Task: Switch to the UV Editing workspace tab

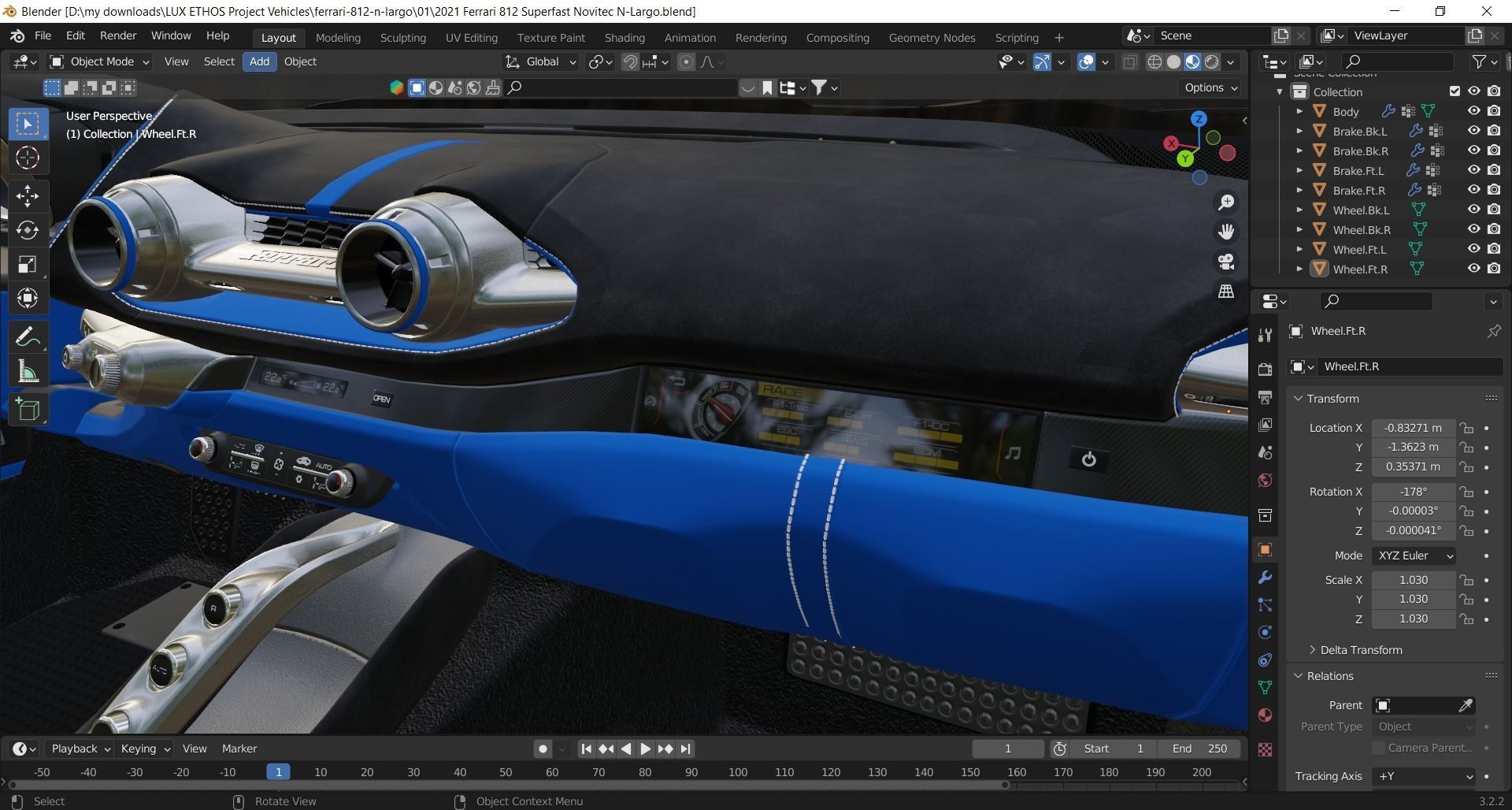Action: coord(472,37)
